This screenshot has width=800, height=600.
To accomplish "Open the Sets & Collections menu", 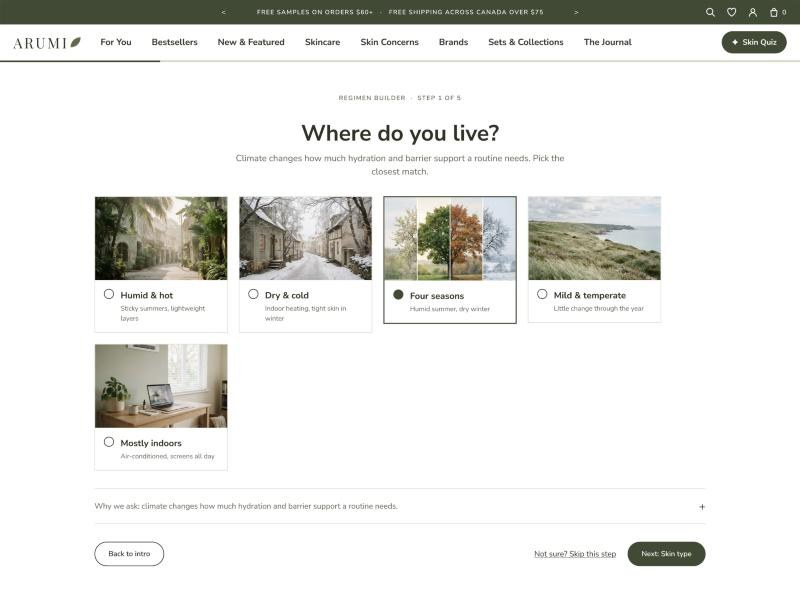I will pos(526,42).
